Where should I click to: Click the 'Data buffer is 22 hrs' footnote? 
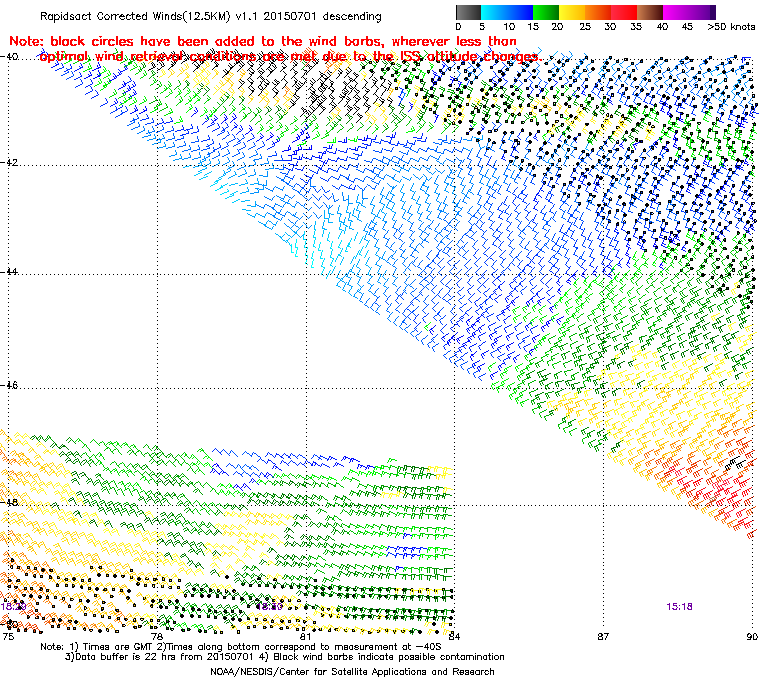coord(285,657)
